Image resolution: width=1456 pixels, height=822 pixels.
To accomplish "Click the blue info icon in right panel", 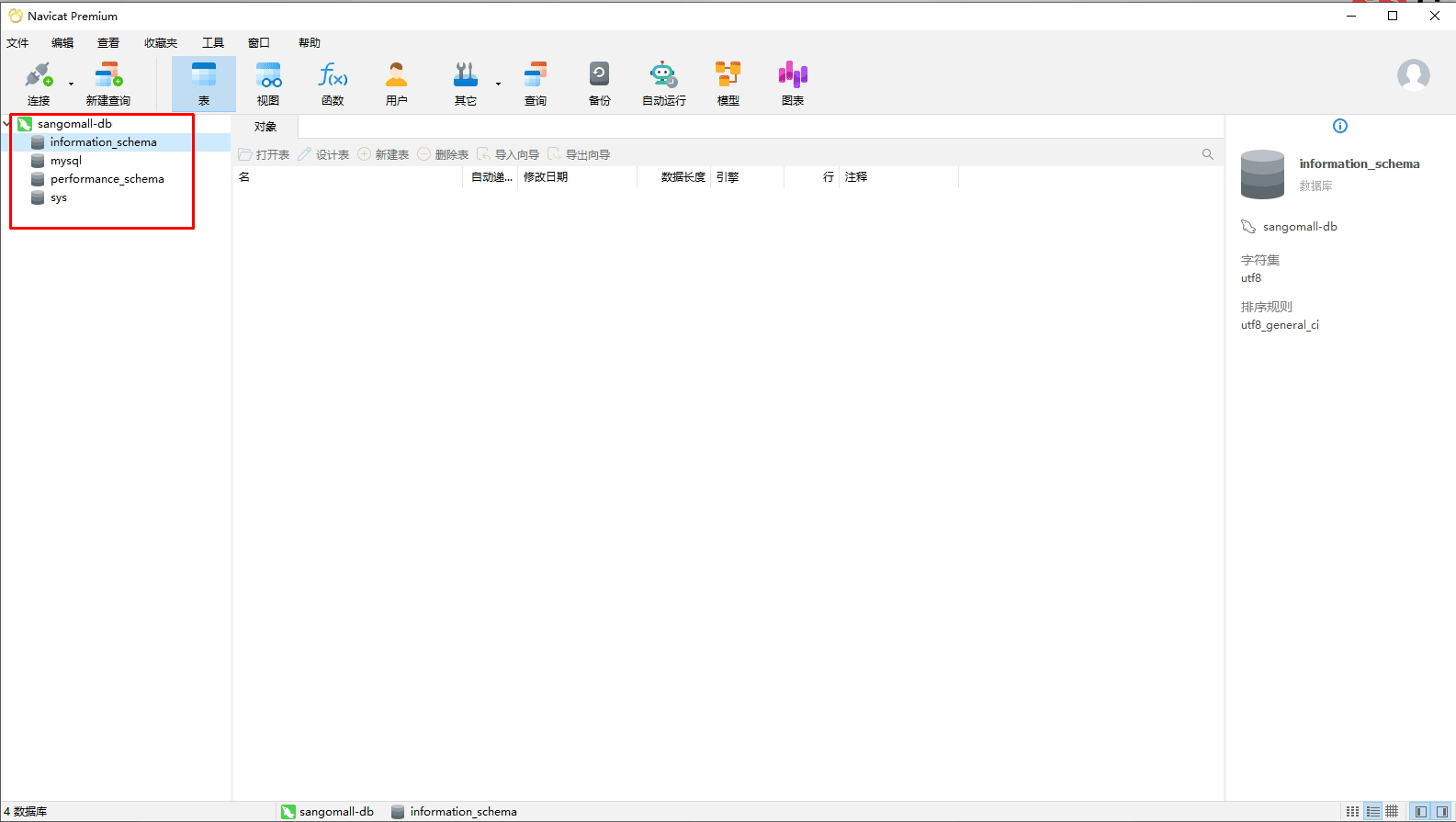I will [x=1340, y=126].
